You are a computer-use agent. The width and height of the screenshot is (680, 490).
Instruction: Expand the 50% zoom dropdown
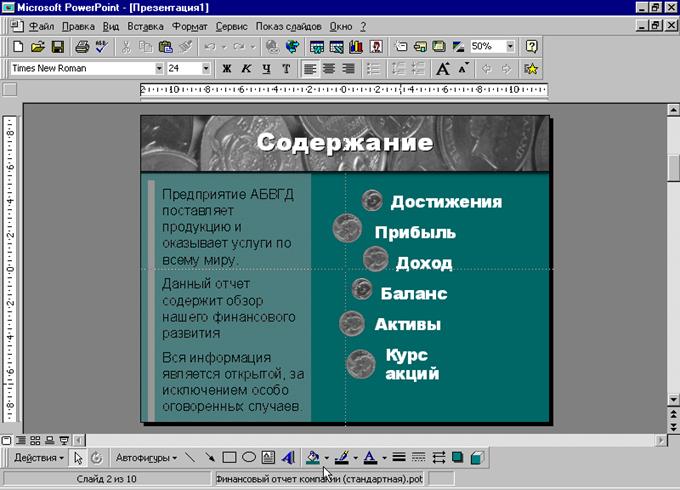click(510, 46)
